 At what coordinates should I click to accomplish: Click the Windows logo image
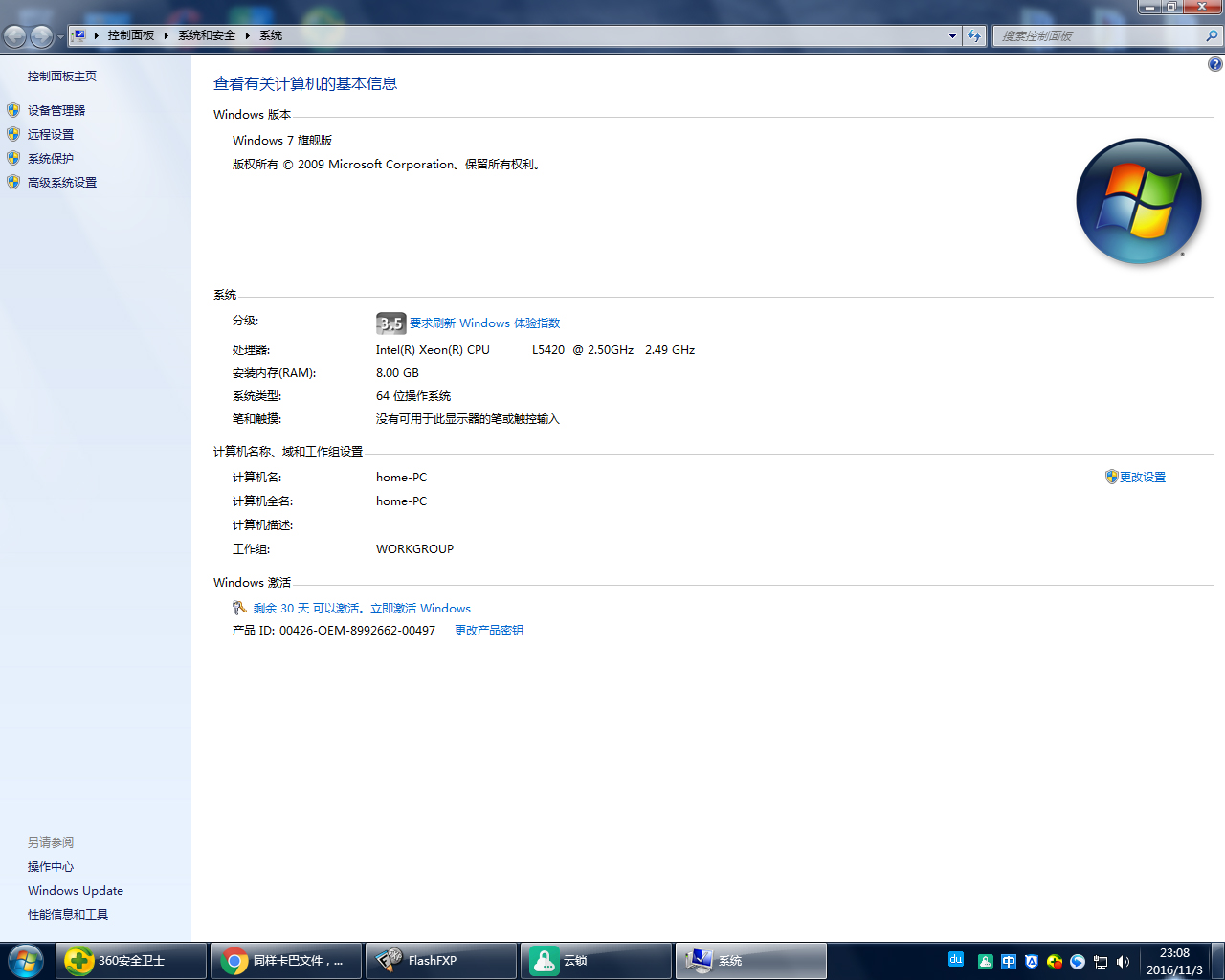1139,201
